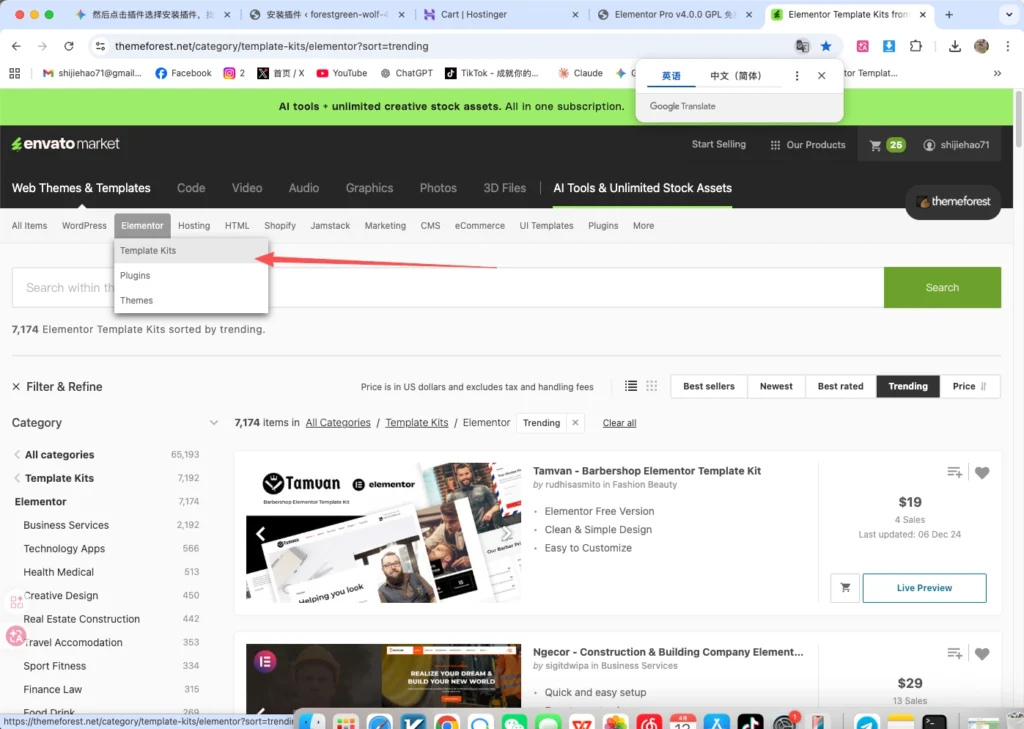
Task: Add Tamvan kit to a collection
Action: click(954, 472)
